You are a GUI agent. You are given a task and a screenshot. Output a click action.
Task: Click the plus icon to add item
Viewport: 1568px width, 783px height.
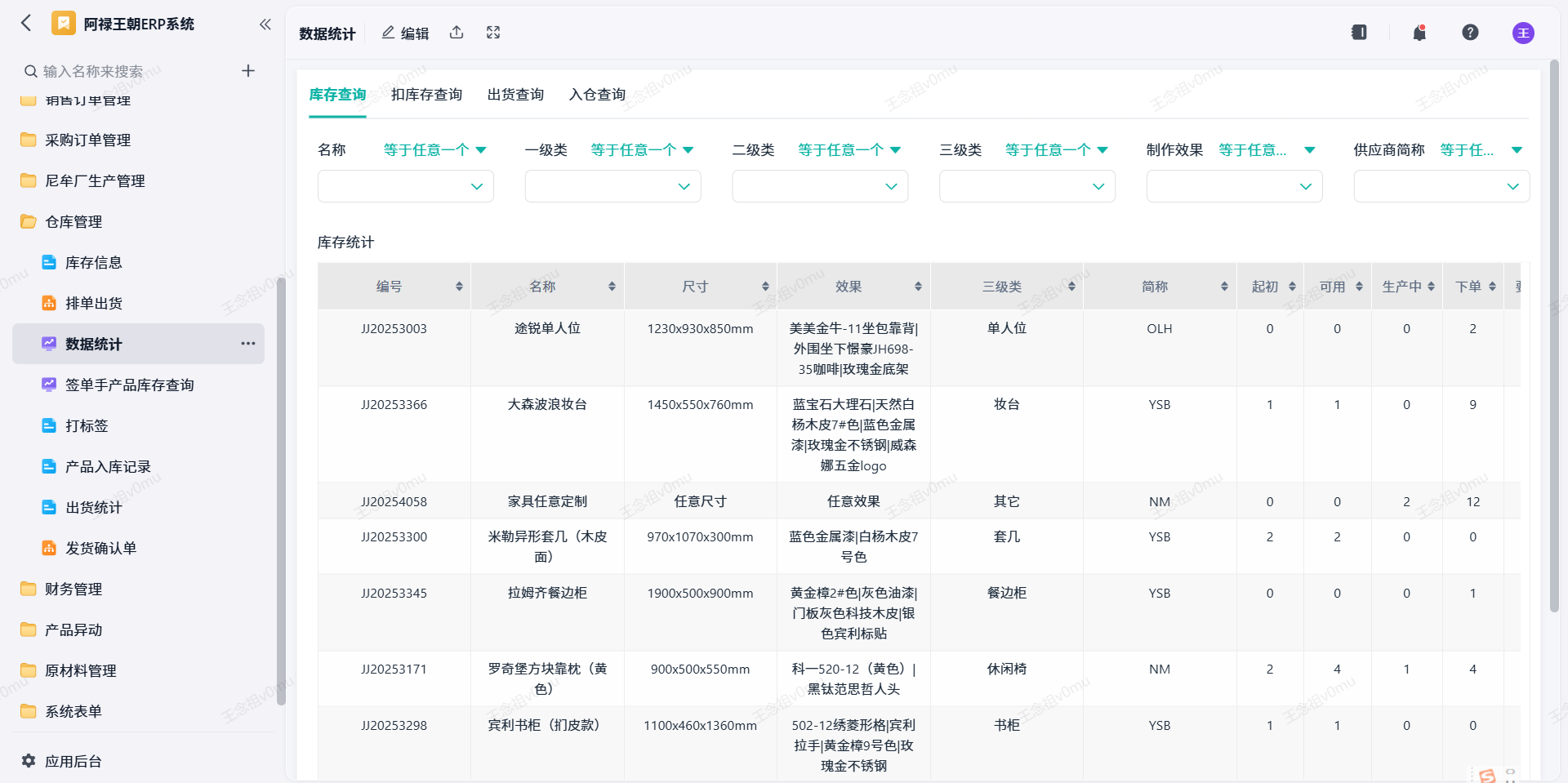click(x=248, y=71)
